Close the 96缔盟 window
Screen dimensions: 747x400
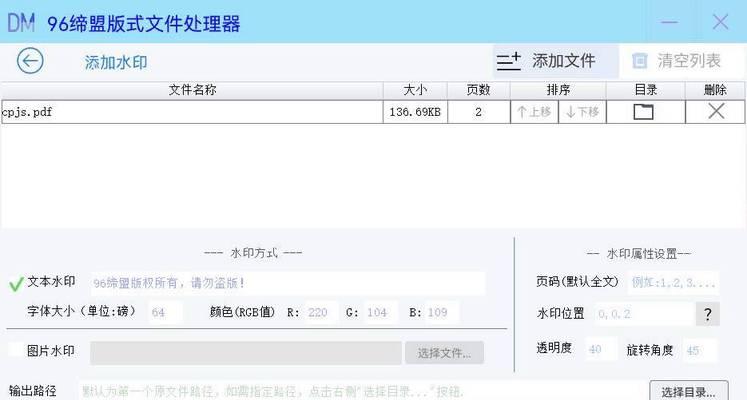click(x=720, y=22)
